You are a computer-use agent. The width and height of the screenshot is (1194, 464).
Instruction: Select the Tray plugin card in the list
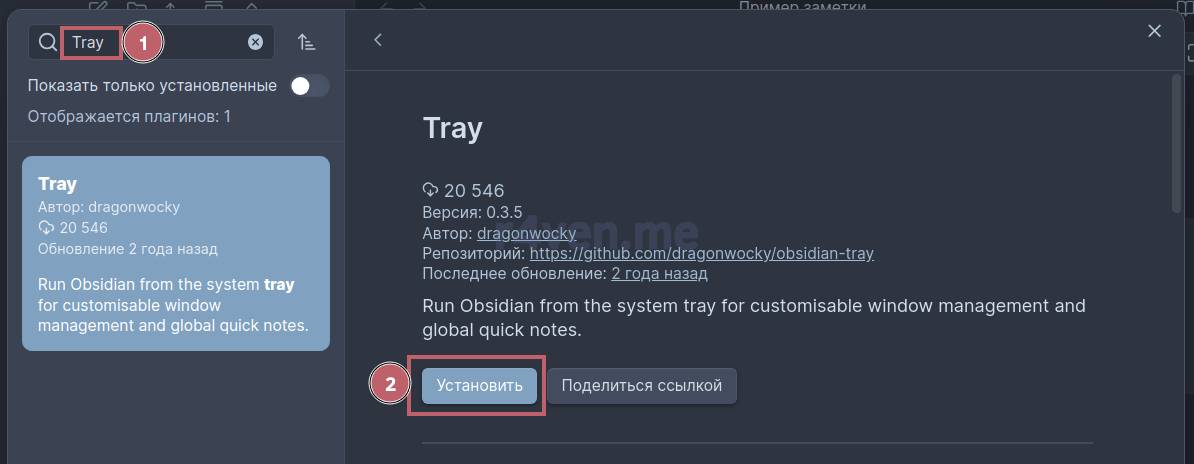pyautogui.click(x=176, y=253)
